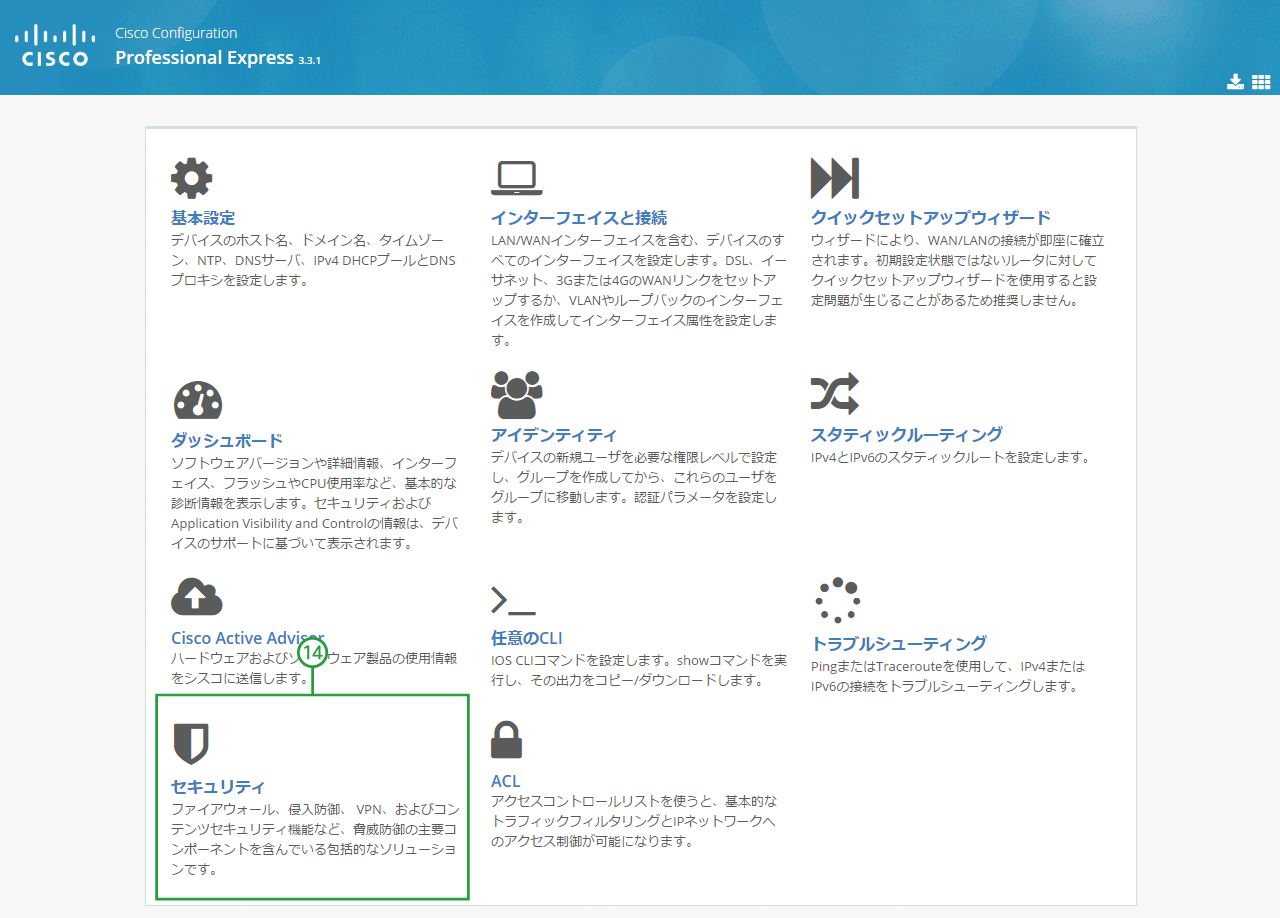1280x918 pixels.
Task: Click the gear icon above 基本設定
Action: click(191, 178)
